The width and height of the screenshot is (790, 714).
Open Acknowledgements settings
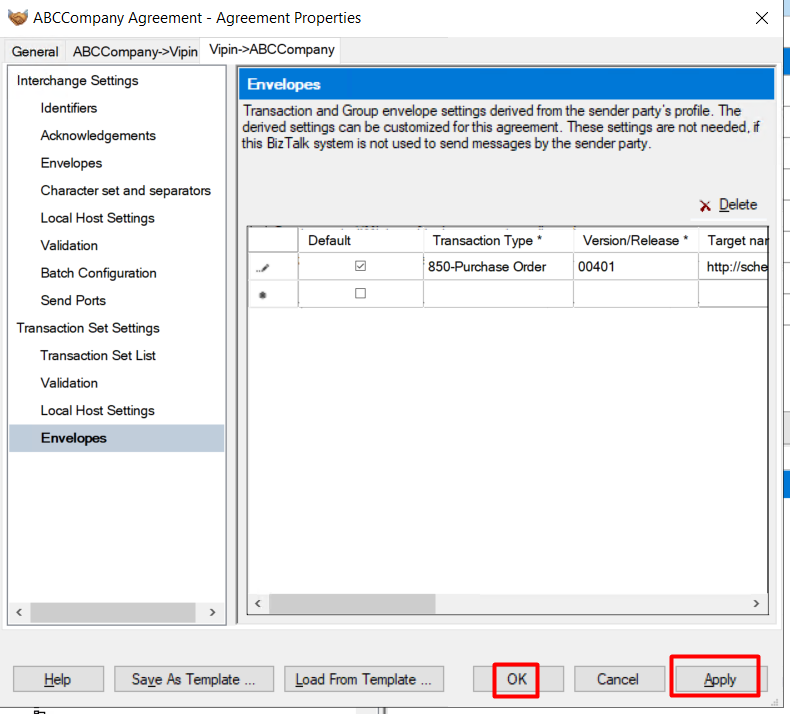(x=98, y=136)
